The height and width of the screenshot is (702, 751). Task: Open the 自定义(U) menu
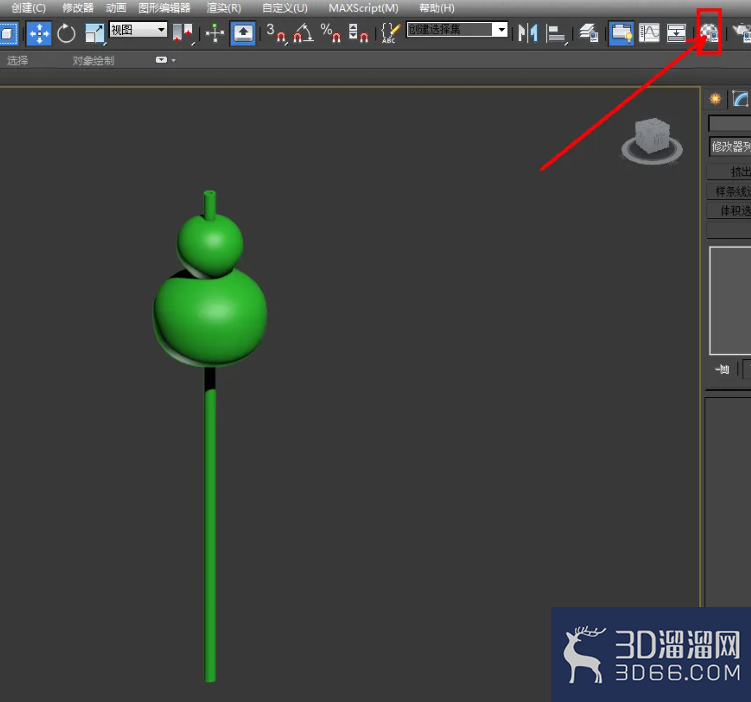click(x=285, y=8)
